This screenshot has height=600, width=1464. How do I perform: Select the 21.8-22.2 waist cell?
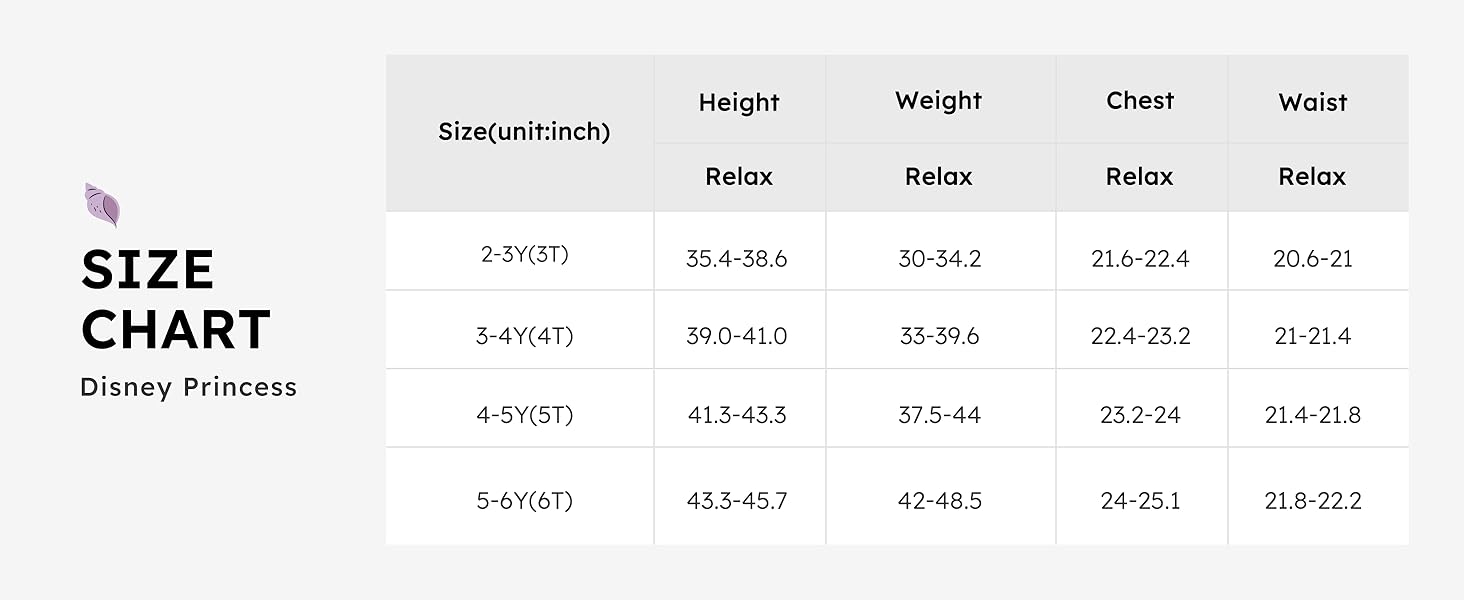pos(1312,501)
